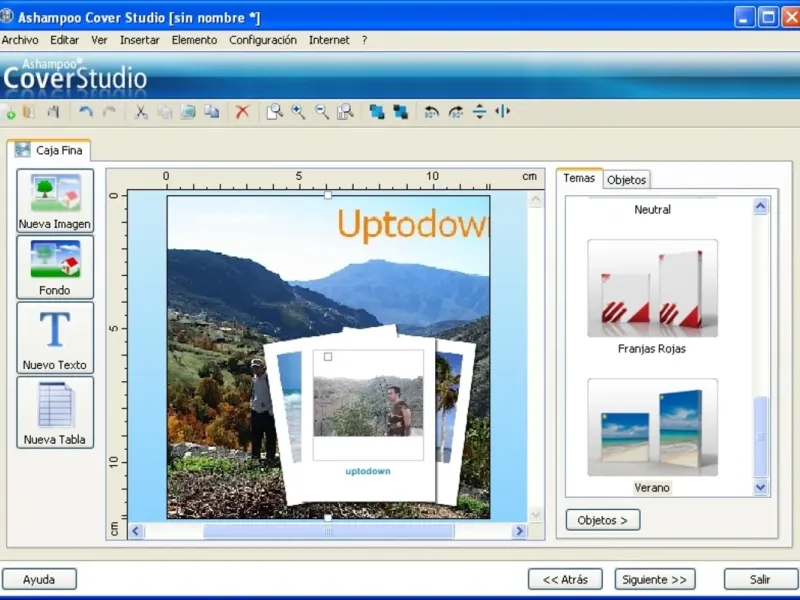800x600 pixels.
Task: Click the Verano theme label
Action: 652,488
